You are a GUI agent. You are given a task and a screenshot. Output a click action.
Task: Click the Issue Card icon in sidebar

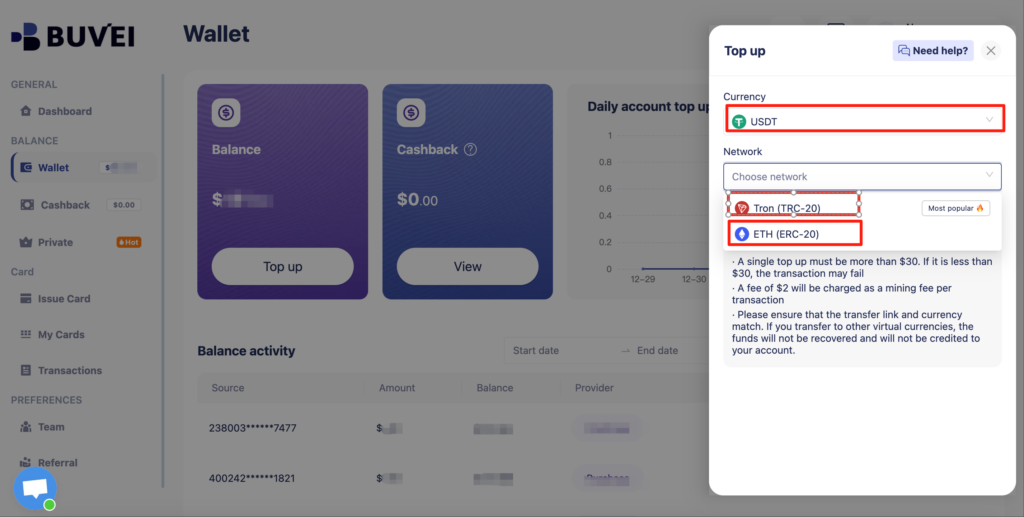tap(27, 298)
